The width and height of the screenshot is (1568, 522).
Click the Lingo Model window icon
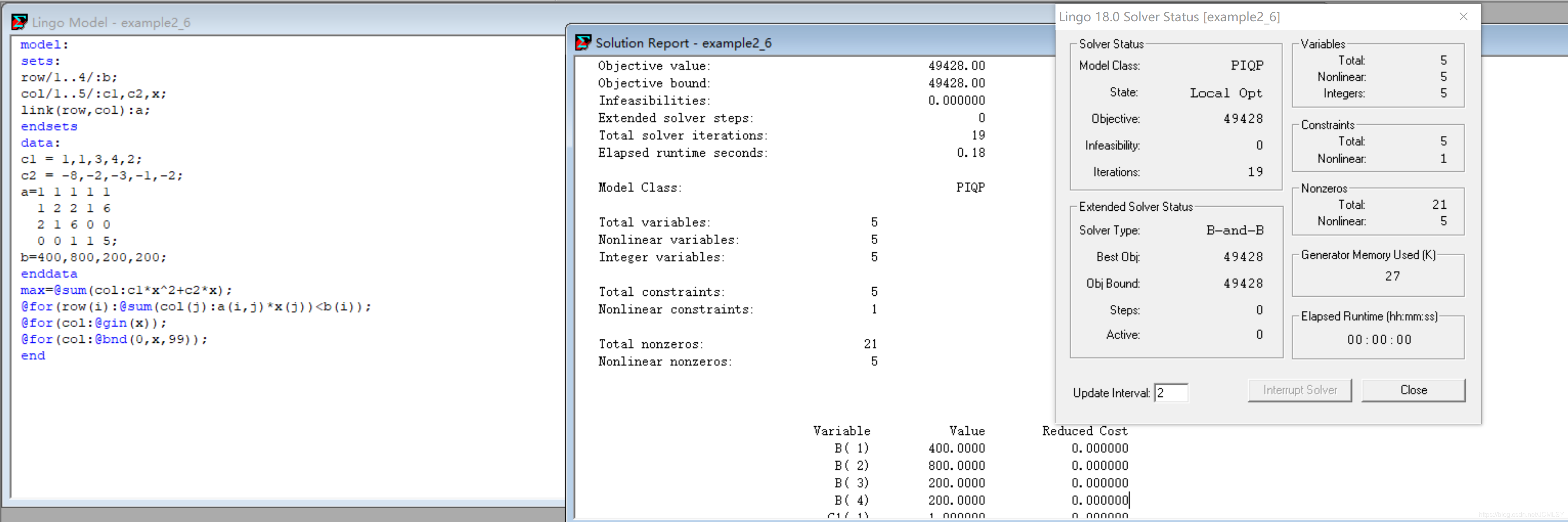(x=19, y=22)
